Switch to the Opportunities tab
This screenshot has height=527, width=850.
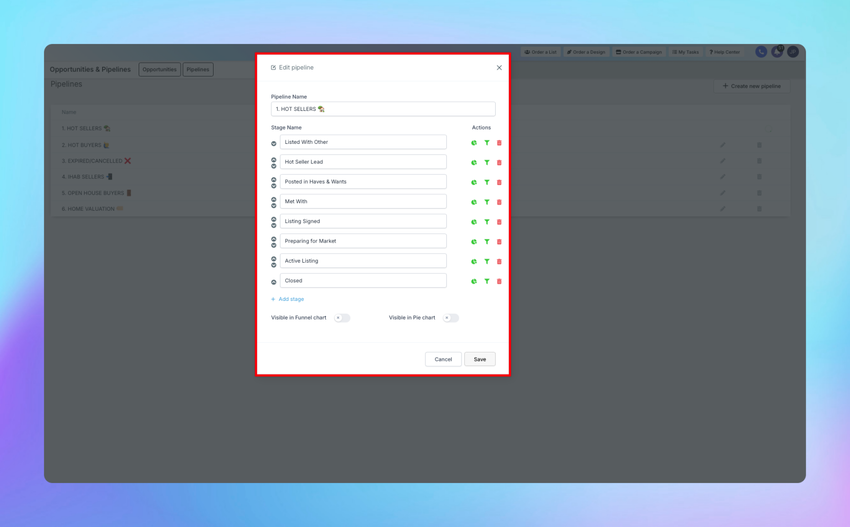pyautogui.click(x=159, y=69)
